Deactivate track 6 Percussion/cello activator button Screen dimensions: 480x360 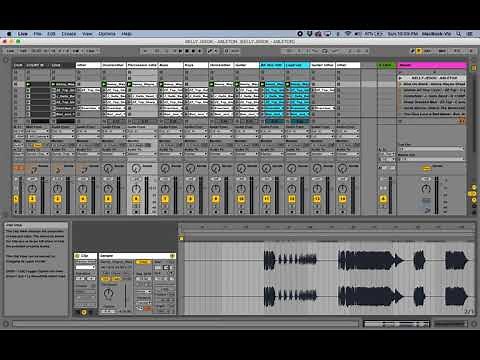136,199
